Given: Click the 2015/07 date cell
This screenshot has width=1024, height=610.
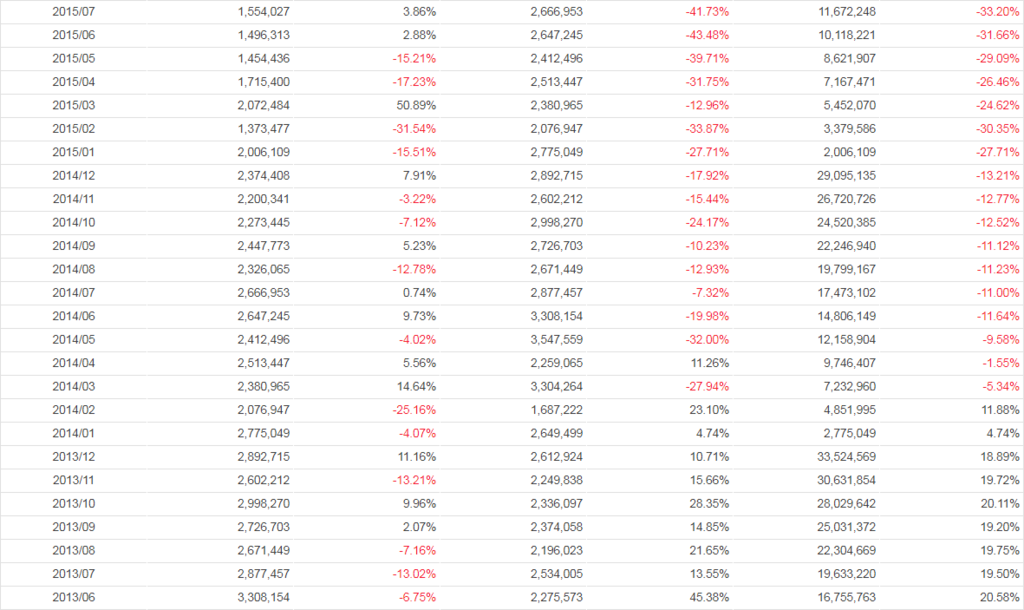Looking at the screenshot, I should [72, 12].
